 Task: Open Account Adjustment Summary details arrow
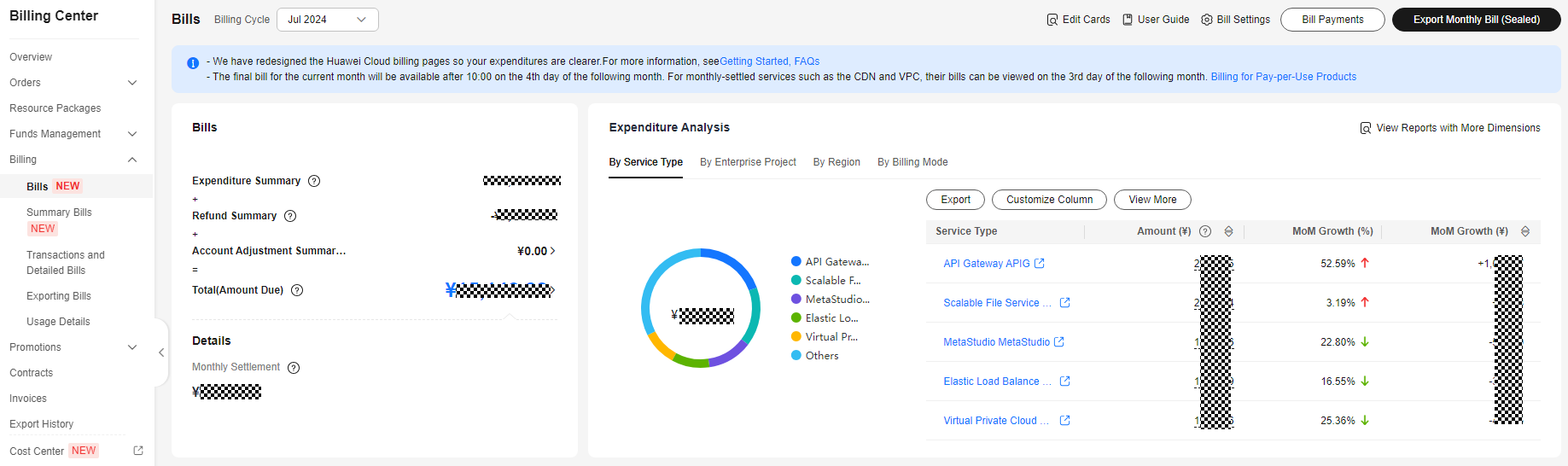pyautogui.click(x=553, y=251)
